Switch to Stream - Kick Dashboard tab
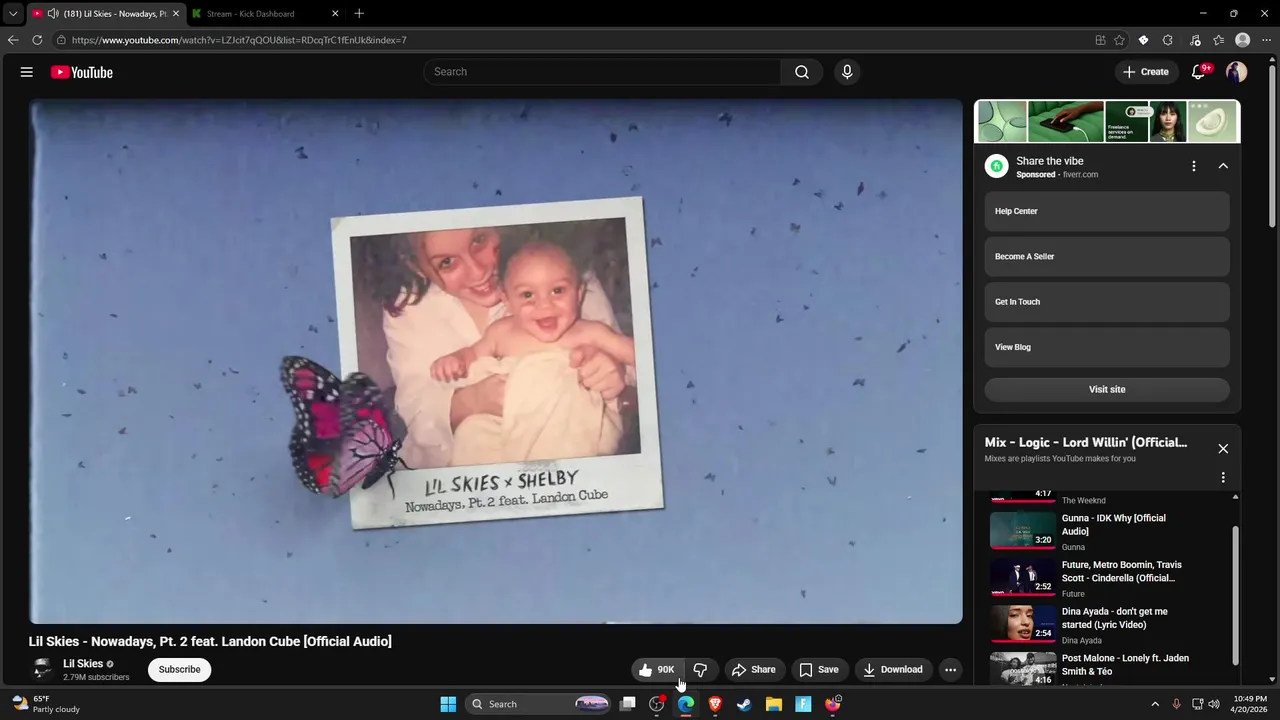This screenshot has width=1280, height=720. coord(264,14)
